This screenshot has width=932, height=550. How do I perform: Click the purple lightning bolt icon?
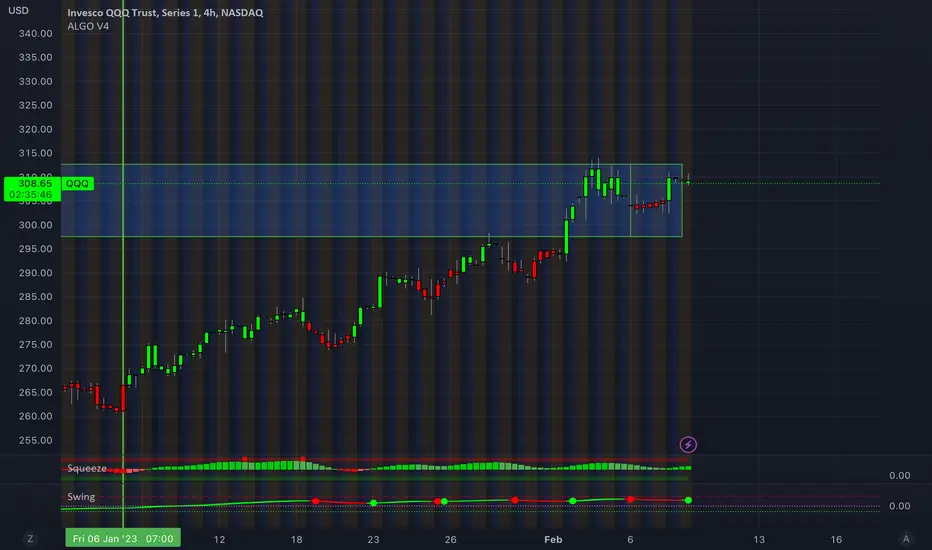click(x=688, y=444)
